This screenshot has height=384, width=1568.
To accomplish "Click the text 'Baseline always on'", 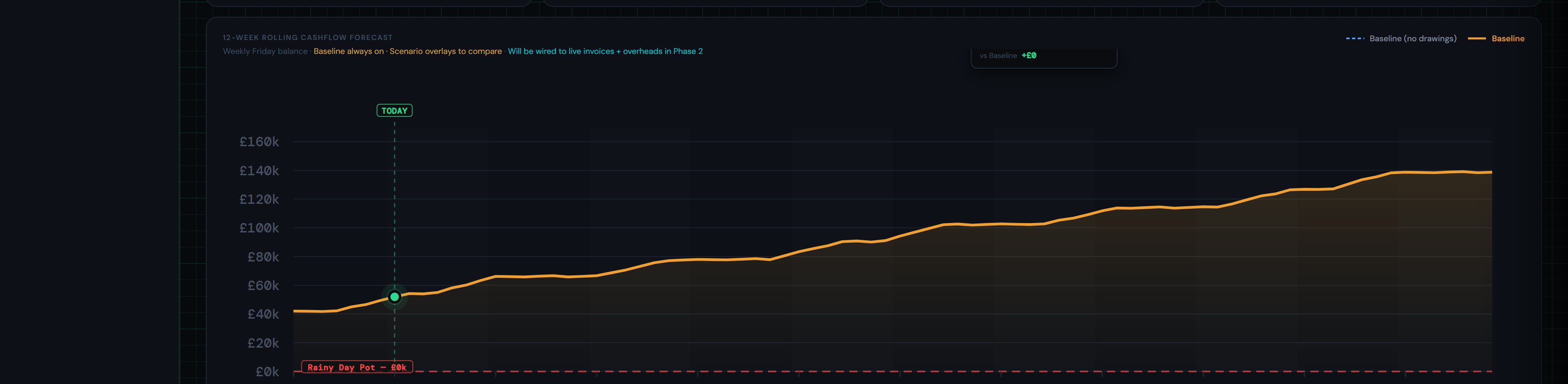I will [348, 51].
